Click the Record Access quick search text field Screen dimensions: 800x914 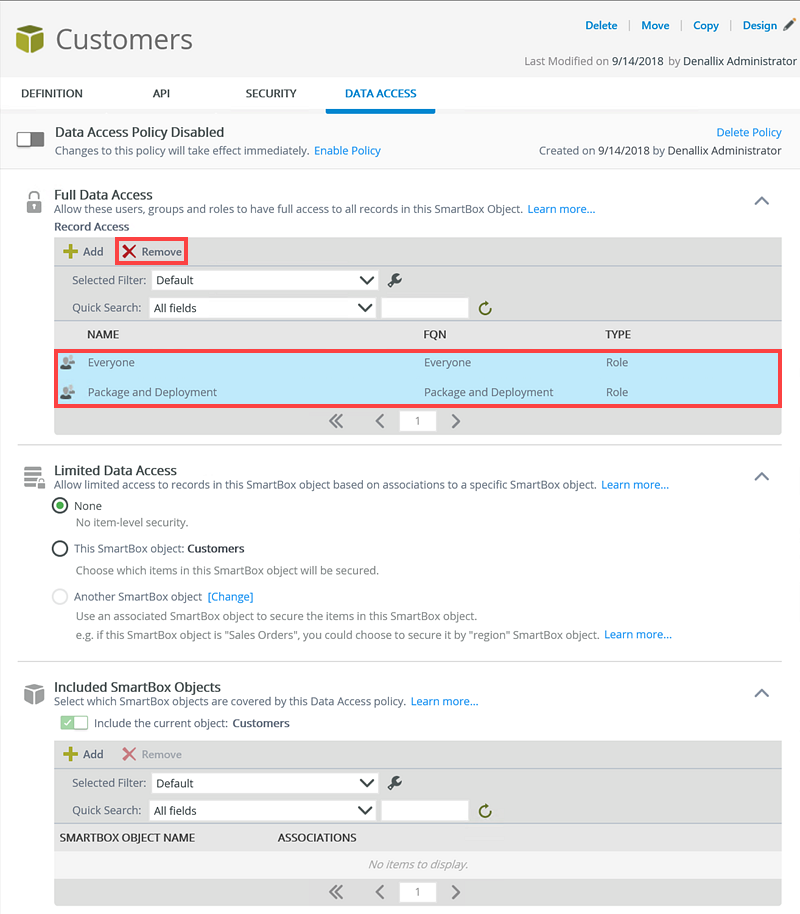pos(425,308)
